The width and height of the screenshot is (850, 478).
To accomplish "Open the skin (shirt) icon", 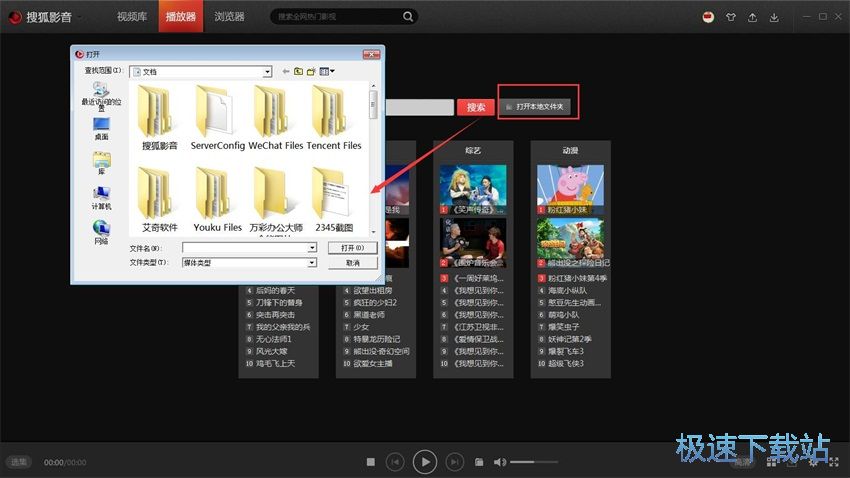I will point(731,17).
